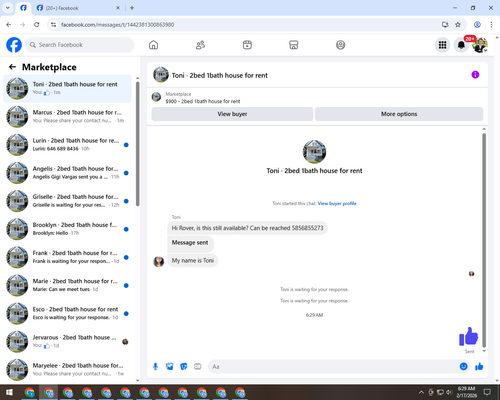Open Griselle conversation in list

pos(67,201)
